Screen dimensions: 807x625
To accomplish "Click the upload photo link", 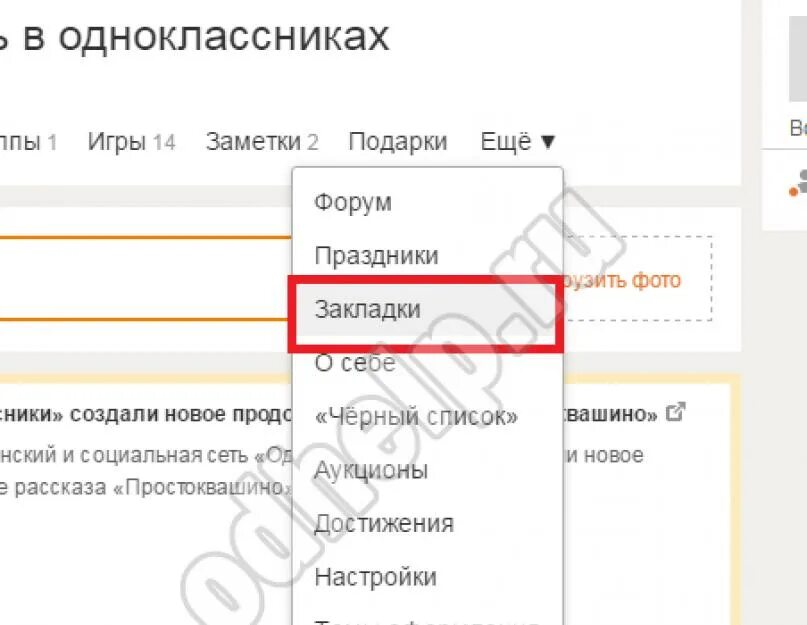I will pyautogui.click(x=622, y=281).
